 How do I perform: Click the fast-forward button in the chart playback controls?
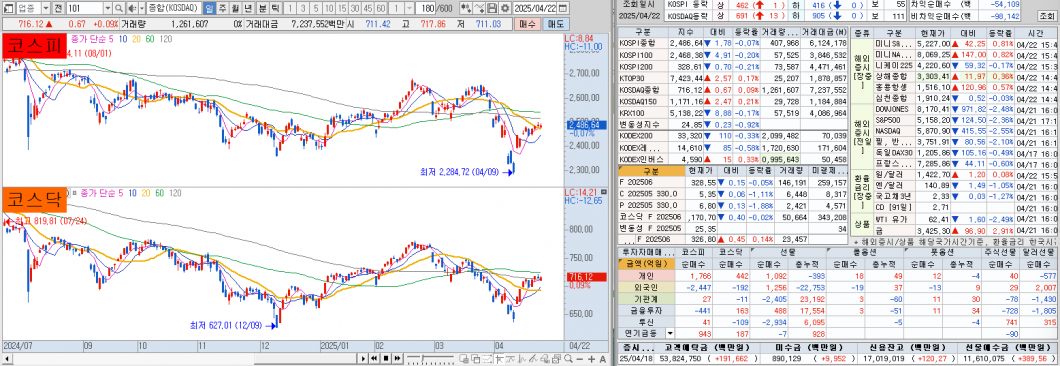tap(398, 359)
